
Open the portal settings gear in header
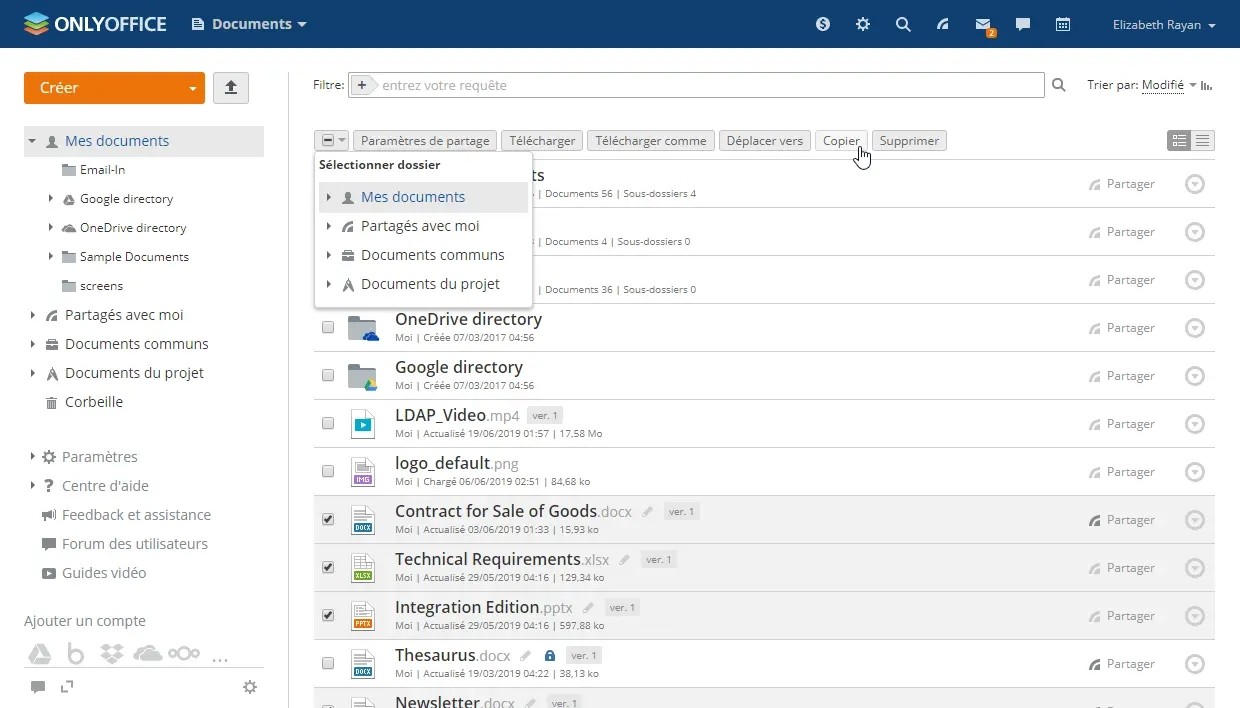[x=863, y=25]
